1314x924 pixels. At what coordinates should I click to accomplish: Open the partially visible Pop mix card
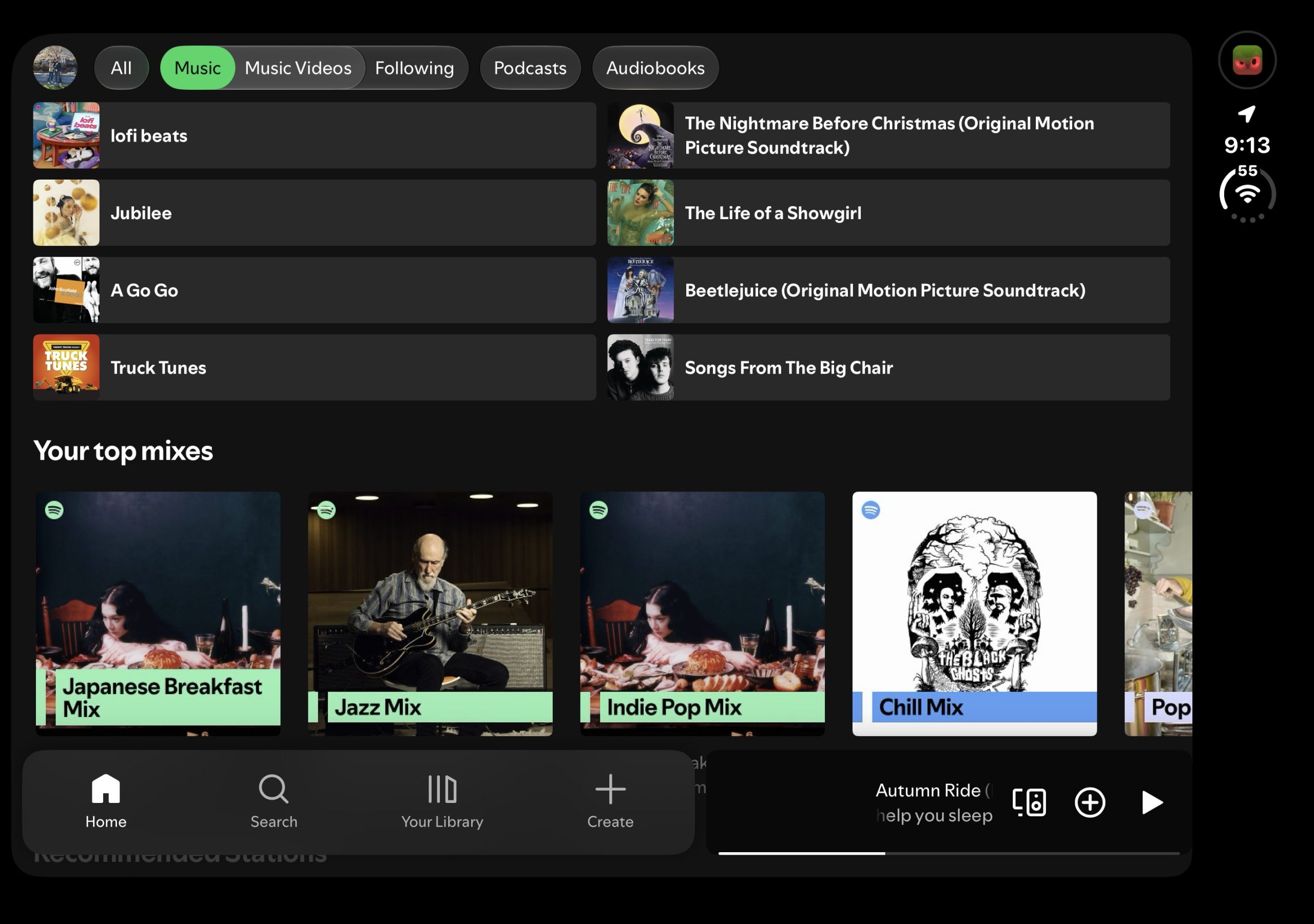point(1158,613)
